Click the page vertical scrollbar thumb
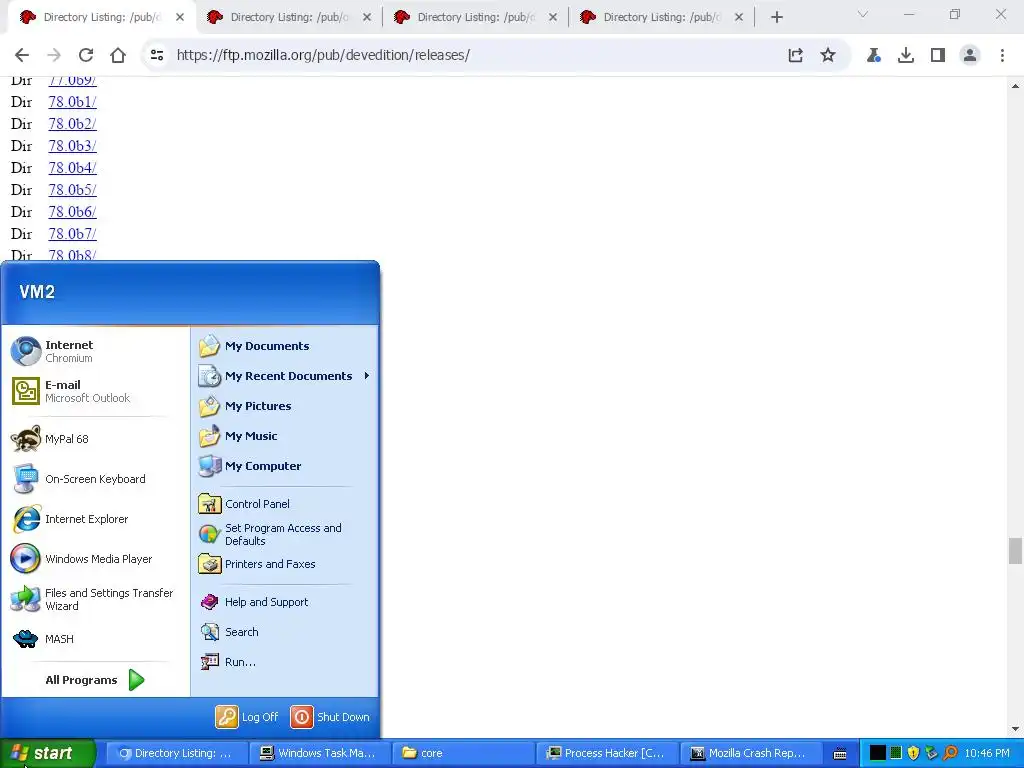1024x768 pixels. (1015, 551)
